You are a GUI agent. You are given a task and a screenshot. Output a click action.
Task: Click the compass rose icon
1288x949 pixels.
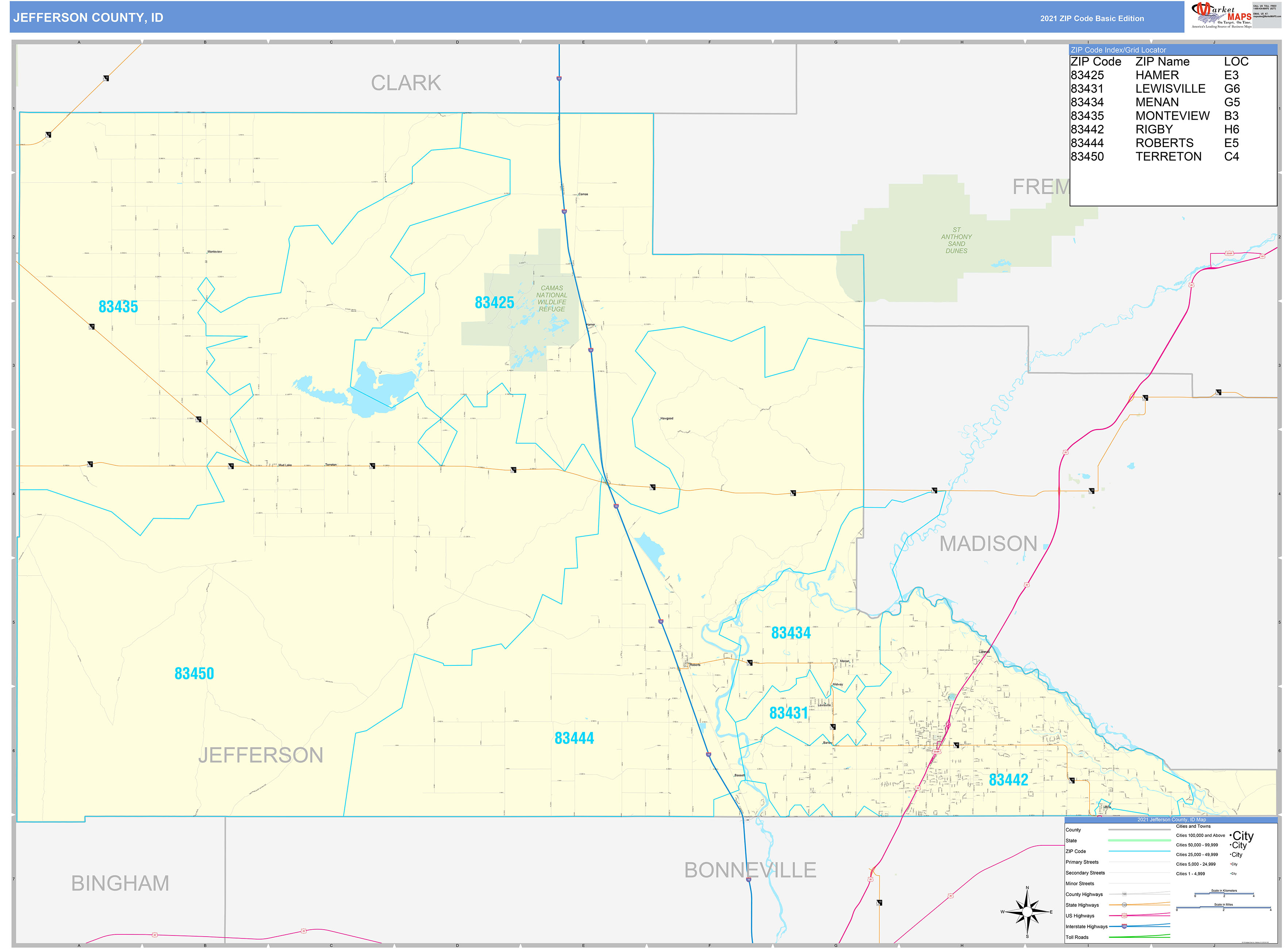pos(1027,912)
